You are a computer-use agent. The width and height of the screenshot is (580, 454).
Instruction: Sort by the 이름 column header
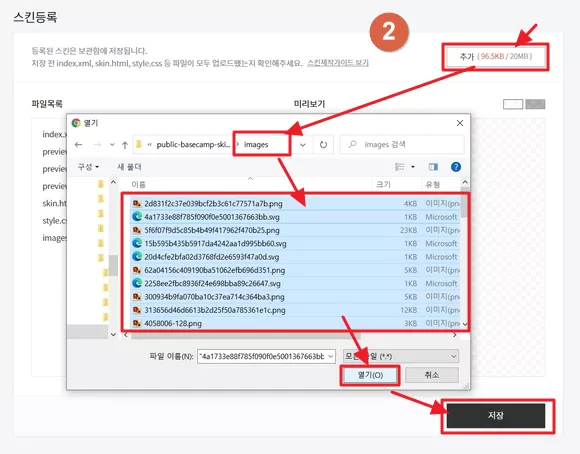coord(138,184)
